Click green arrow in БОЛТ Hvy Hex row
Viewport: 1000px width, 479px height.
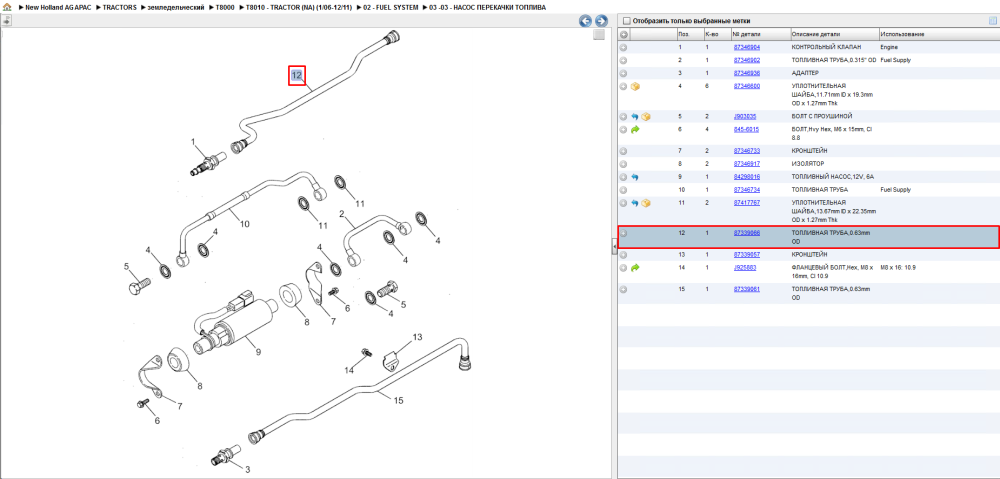635,129
